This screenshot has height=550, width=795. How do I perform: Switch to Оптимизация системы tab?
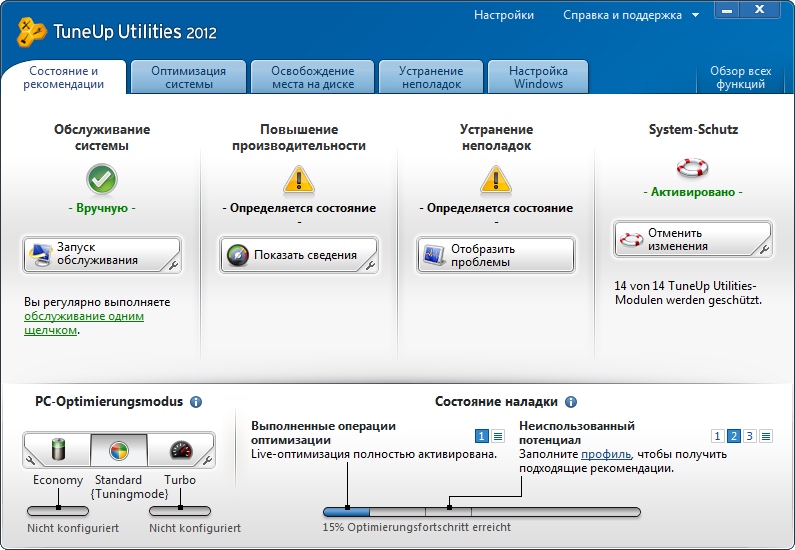coord(189,78)
